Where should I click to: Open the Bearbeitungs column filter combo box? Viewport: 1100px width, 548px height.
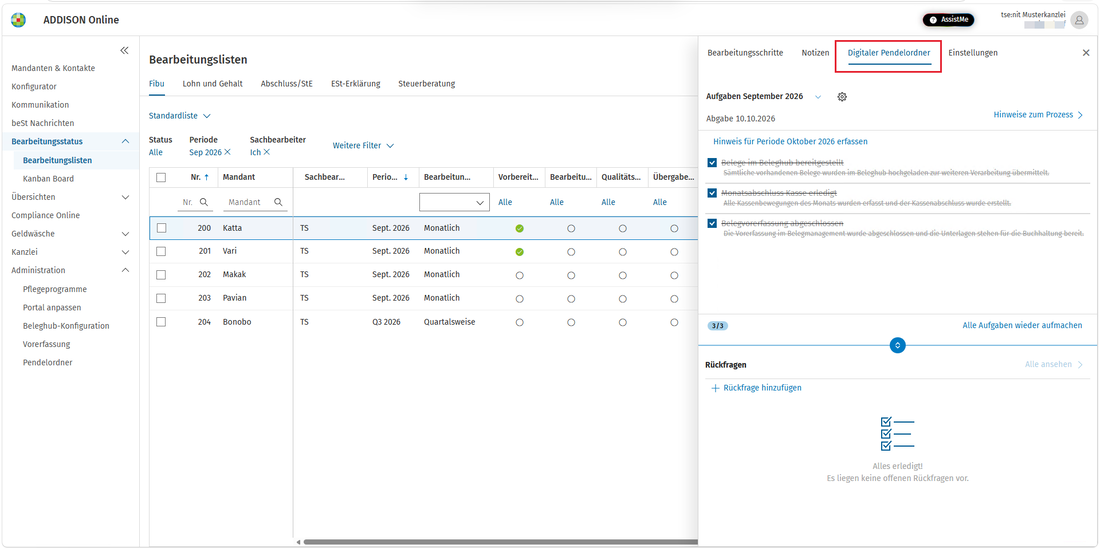tap(454, 202)
